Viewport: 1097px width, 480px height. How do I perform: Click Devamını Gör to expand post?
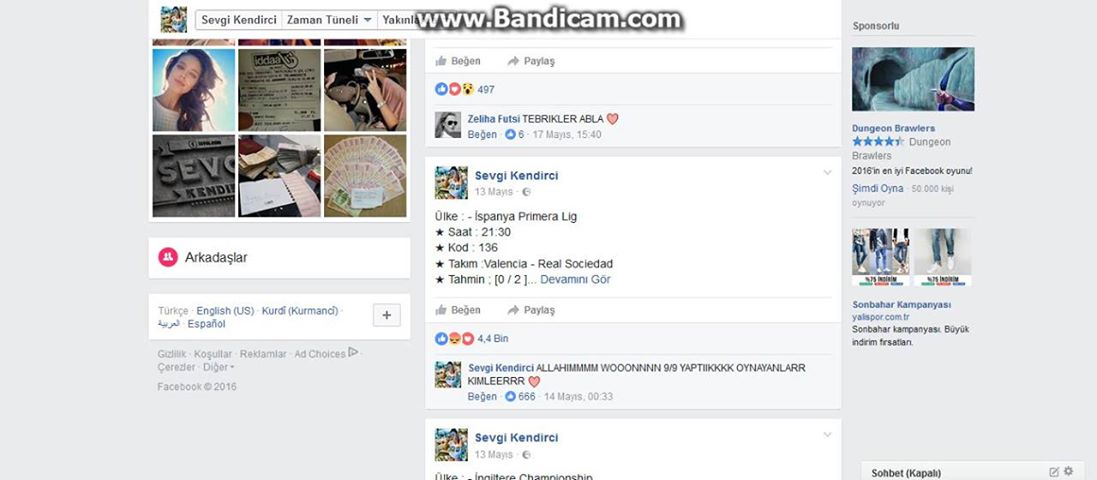click(575, 280)
